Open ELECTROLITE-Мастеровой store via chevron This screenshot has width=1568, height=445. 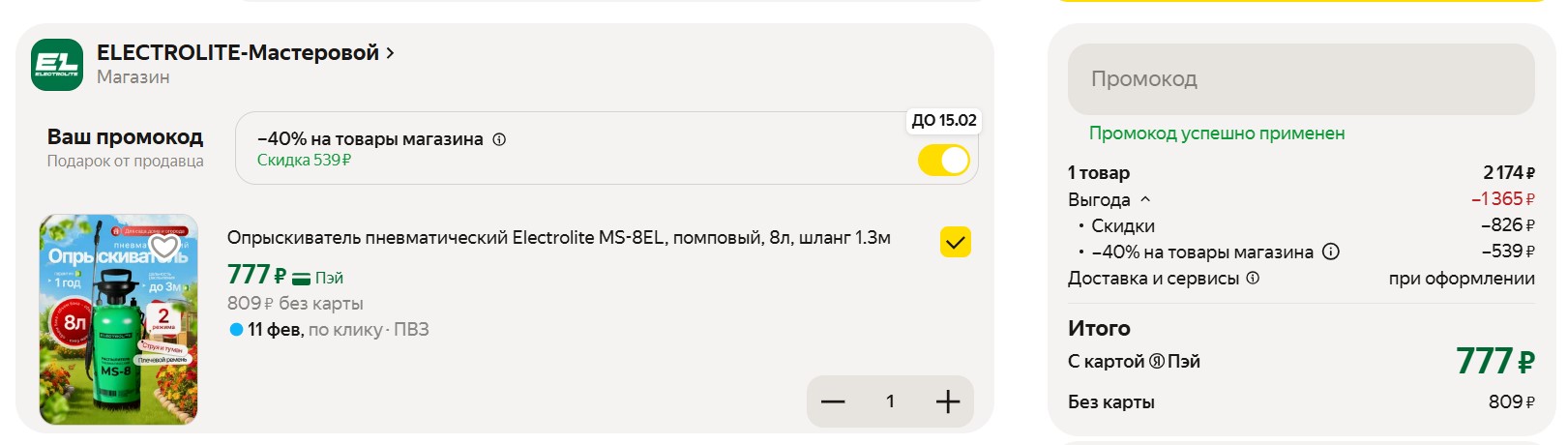[x=391, y=53]
